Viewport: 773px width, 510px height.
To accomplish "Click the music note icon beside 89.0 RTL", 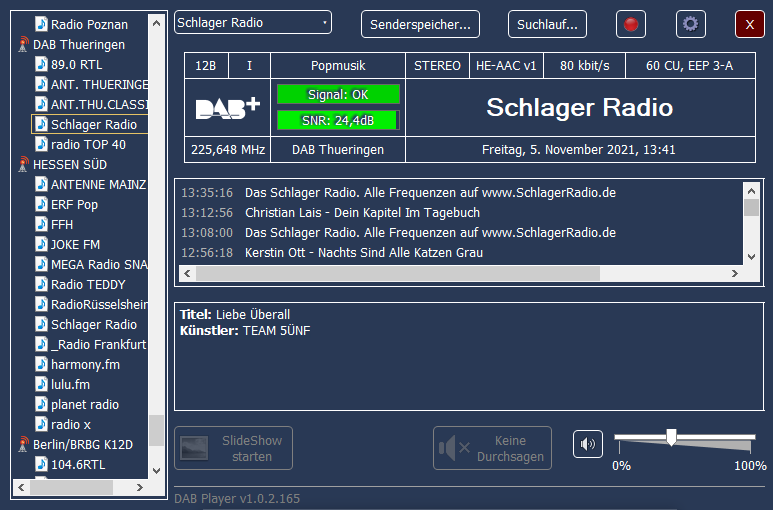I will 41,65.
